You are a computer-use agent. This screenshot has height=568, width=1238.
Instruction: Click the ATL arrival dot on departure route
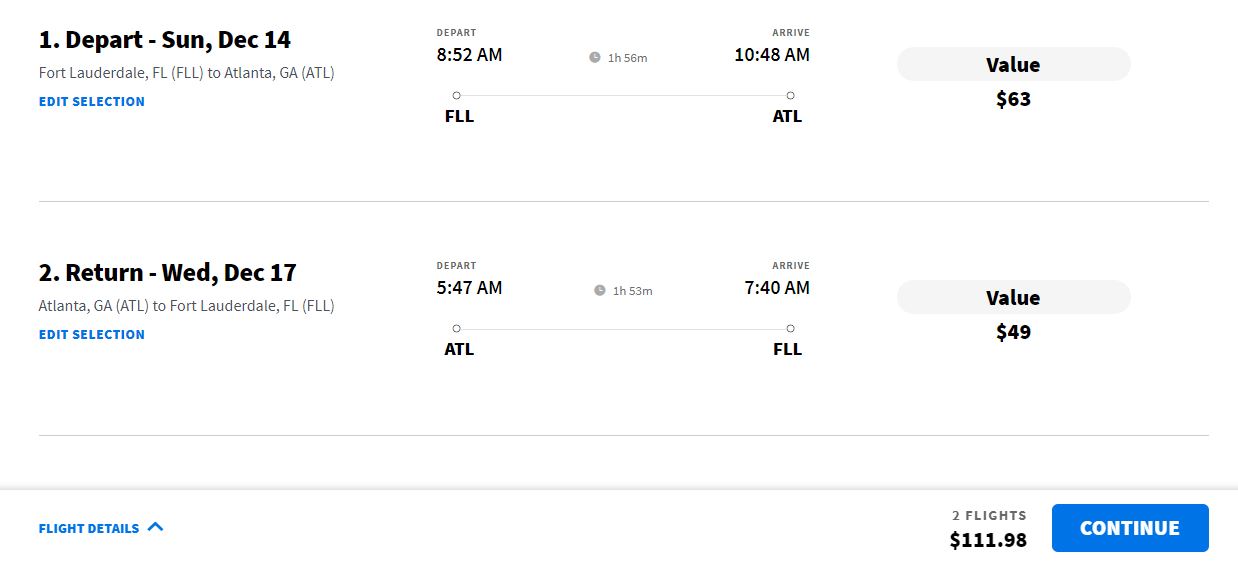(x=790, y=96)
